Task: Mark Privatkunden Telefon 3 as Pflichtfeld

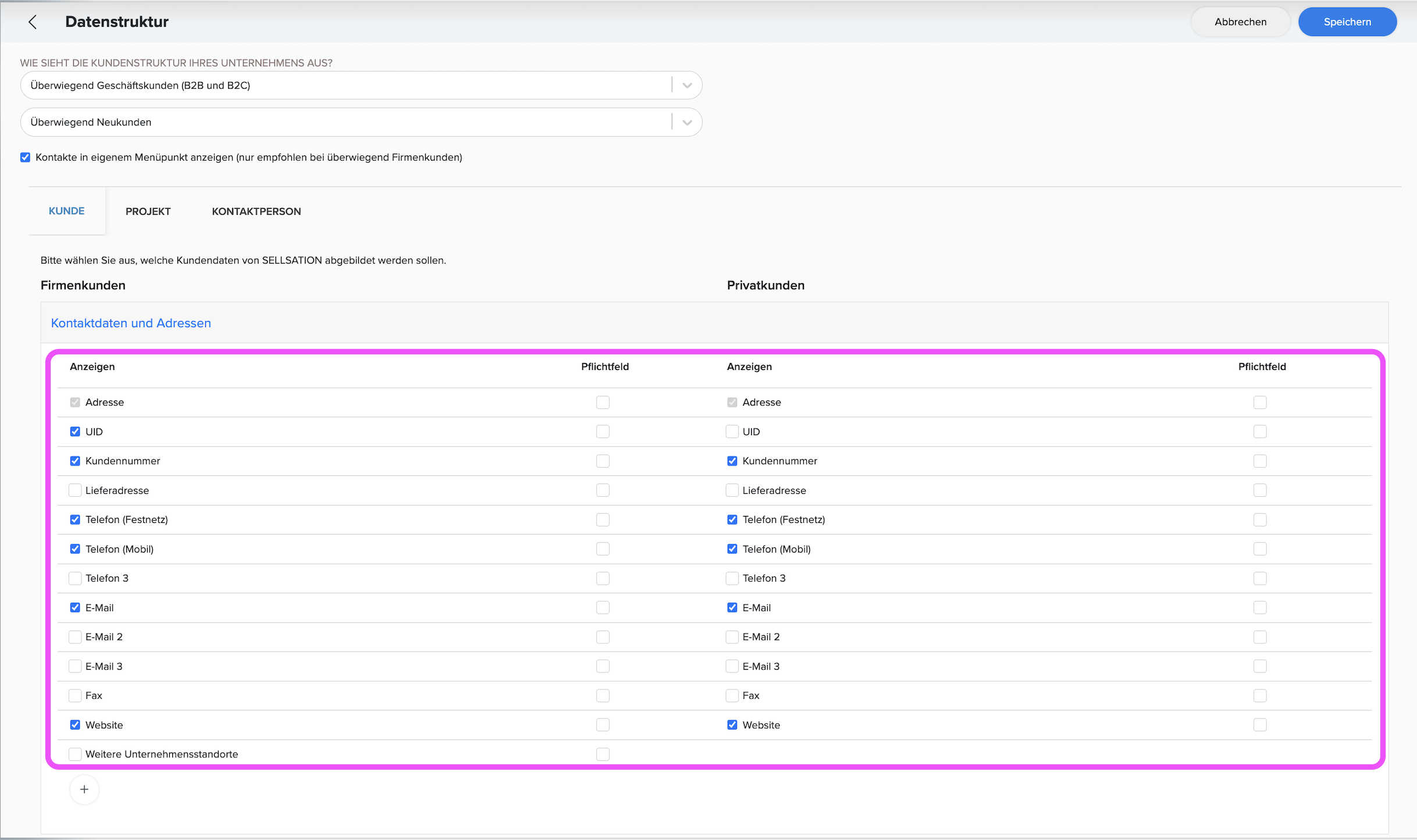Action: coord(1260,578)
